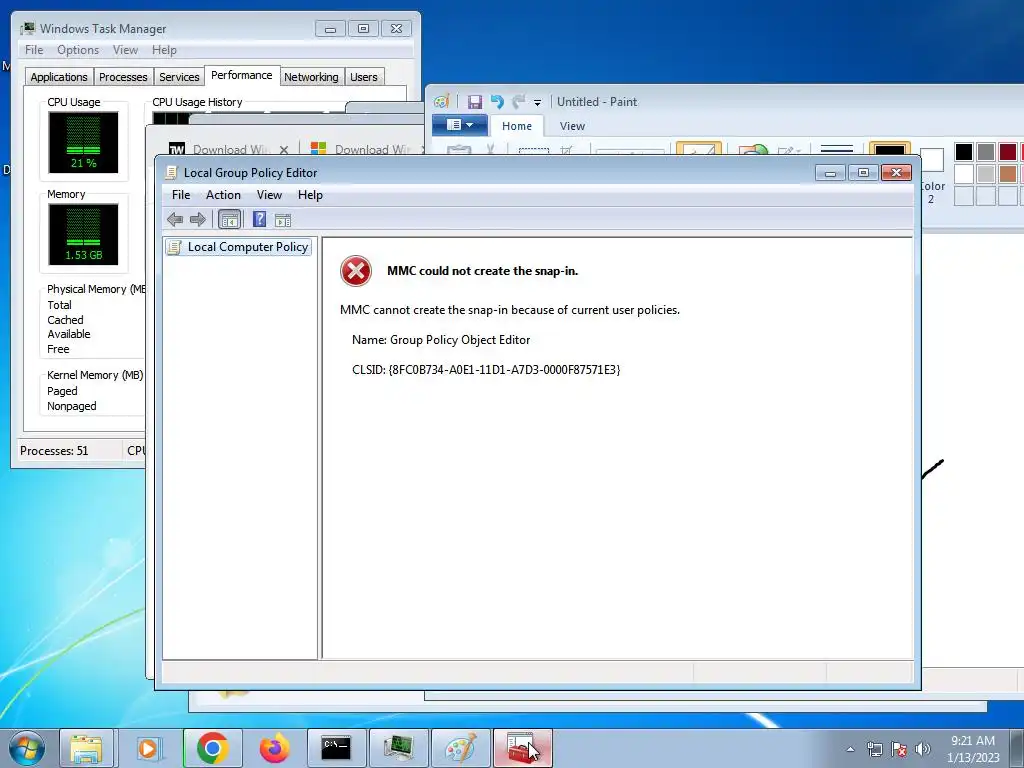Click the CLSID text in error message
The width and height of the screenshot is (1024, 768).
[x=486, y=370]
